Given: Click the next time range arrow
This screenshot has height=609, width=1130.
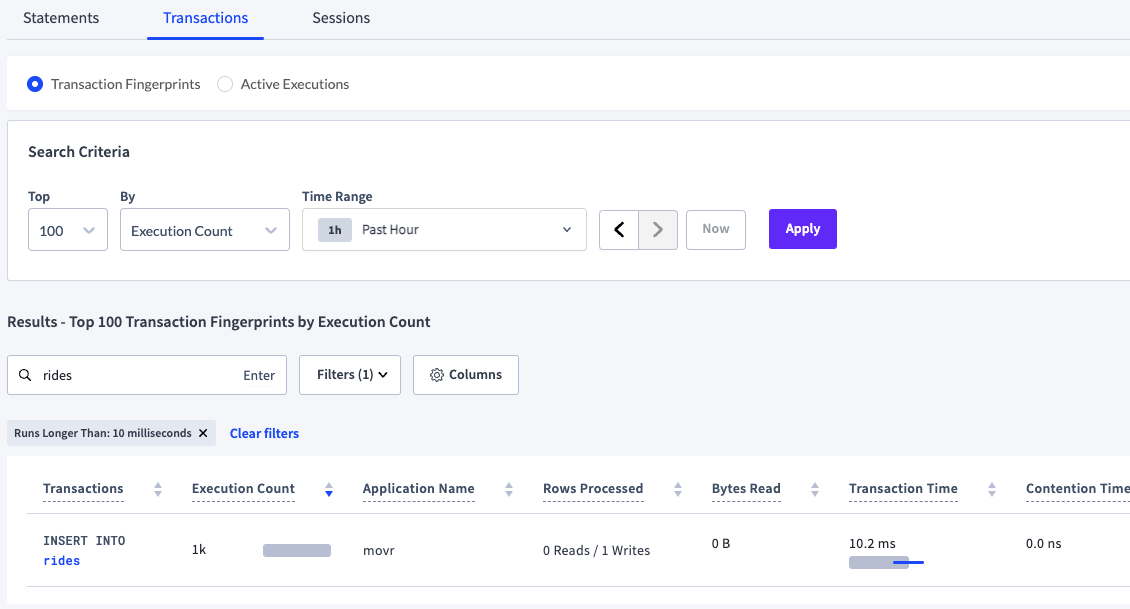Looking at the screenshot, I should [658, 230].
